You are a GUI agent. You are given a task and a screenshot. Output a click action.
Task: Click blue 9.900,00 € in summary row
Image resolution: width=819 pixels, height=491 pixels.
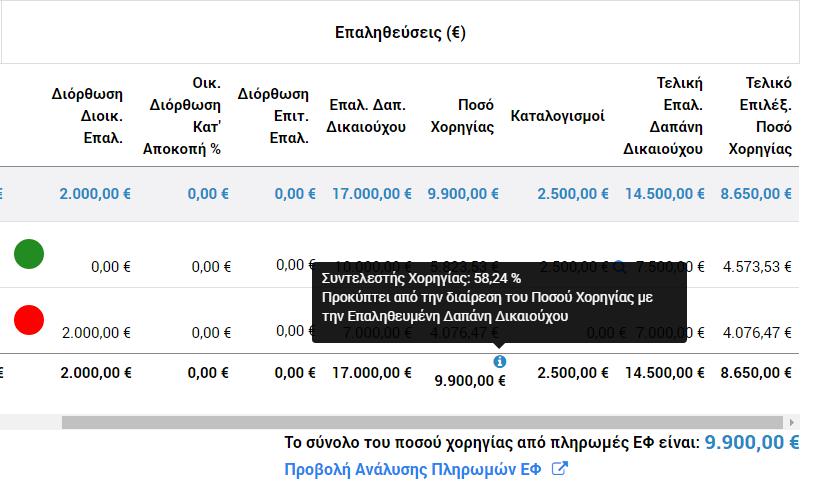tap(463, 194)
